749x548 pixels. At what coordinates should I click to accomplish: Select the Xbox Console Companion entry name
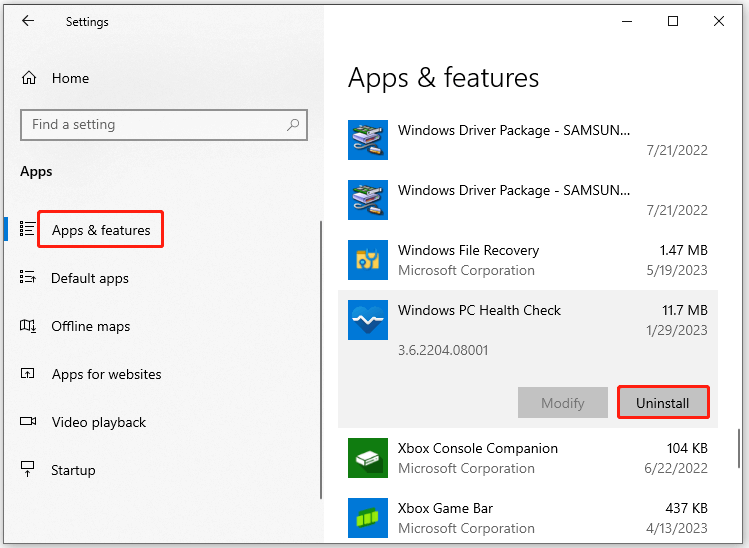point(478,448)
